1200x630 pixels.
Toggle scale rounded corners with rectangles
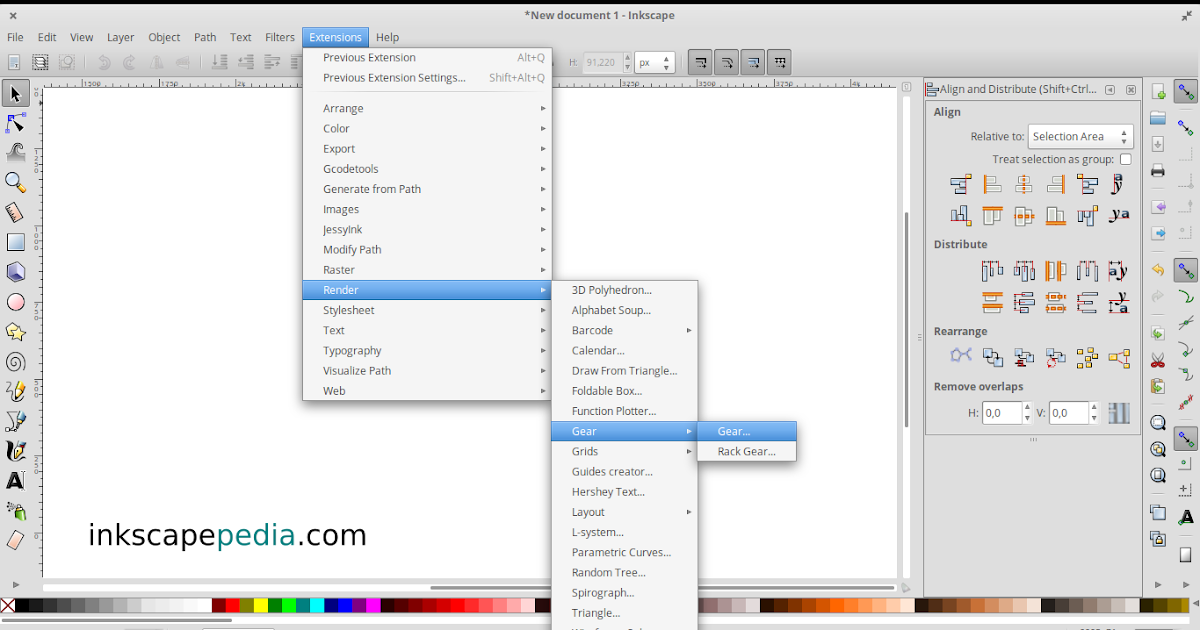coord(727,62)
